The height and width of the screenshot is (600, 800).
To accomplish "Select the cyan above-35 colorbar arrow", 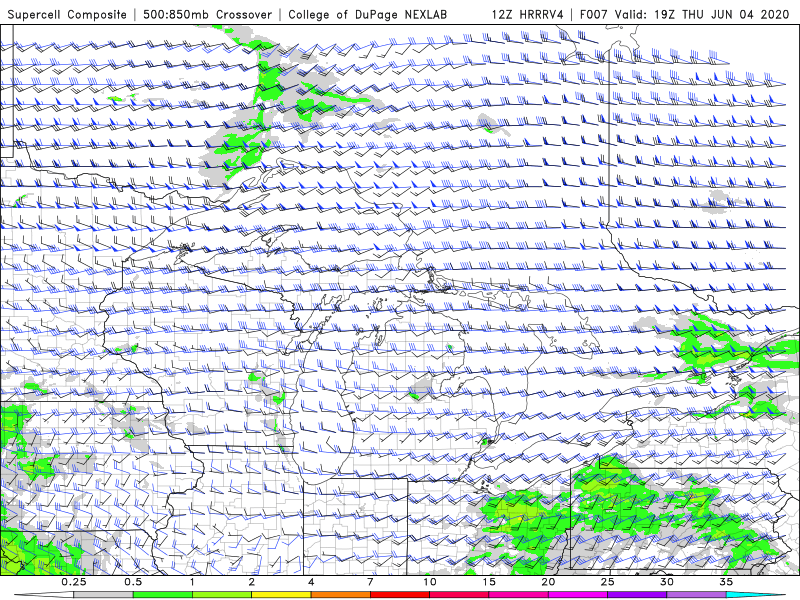I will coord(756,595).
